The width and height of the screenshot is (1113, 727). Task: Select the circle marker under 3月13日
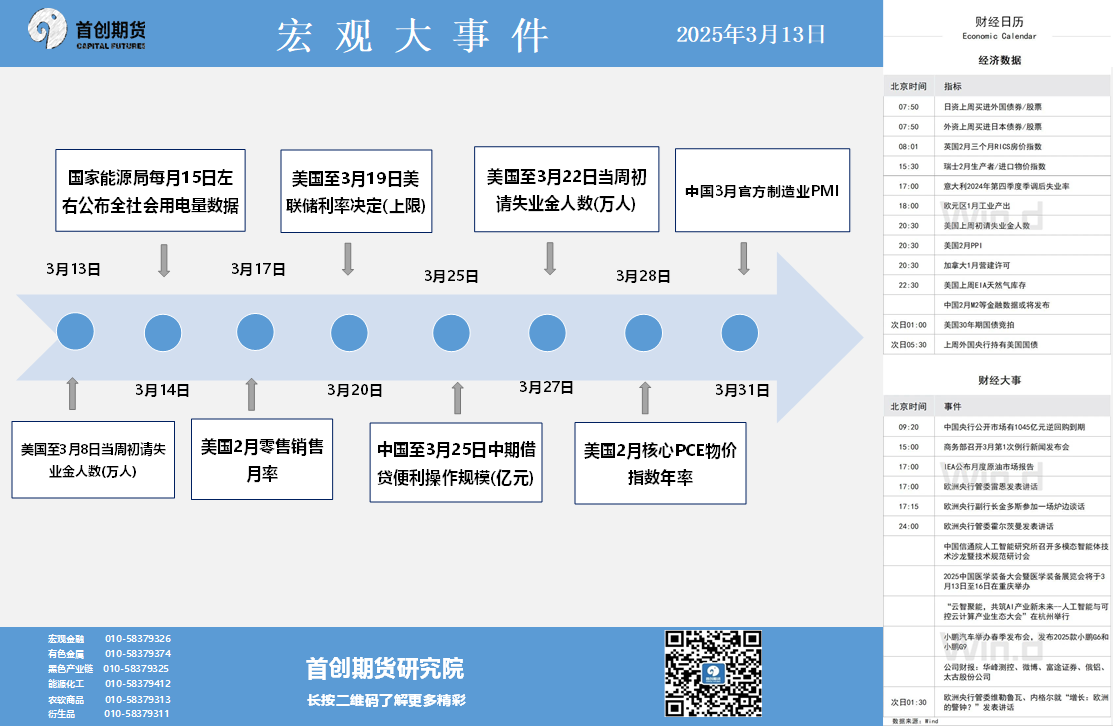click(75, 332)
